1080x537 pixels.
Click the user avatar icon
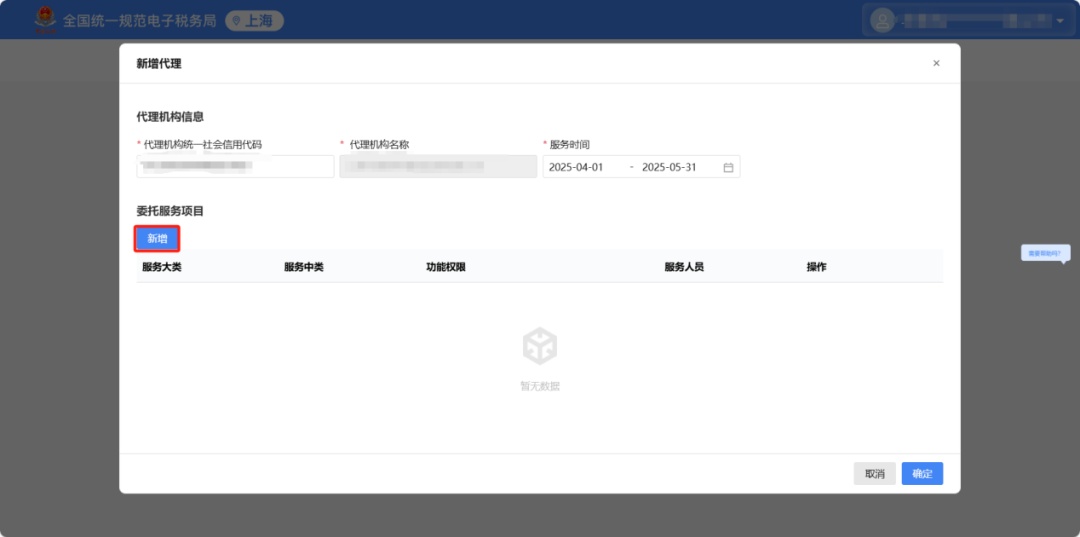pos(882,20)
